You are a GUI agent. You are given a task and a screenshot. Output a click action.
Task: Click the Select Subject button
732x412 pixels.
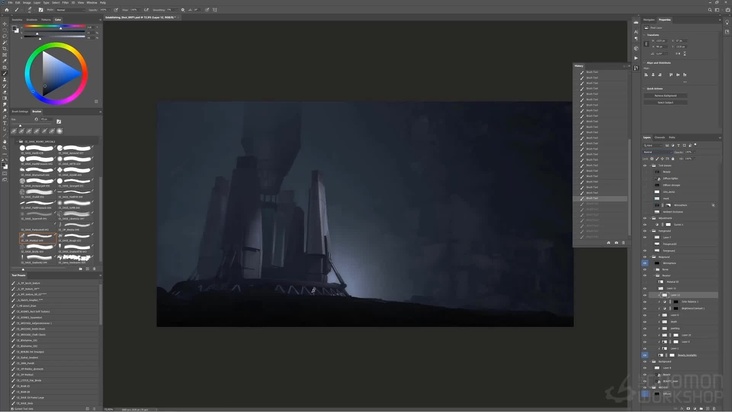(x=665, y=102)
